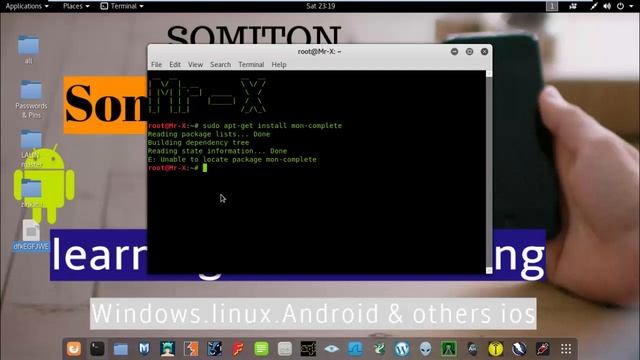Image resolution: width=640 pixels, height=360 pixels.
Task: Launch the red Faraday F icon in the dock
Action: pyautogui.click(x=238, y=349)
